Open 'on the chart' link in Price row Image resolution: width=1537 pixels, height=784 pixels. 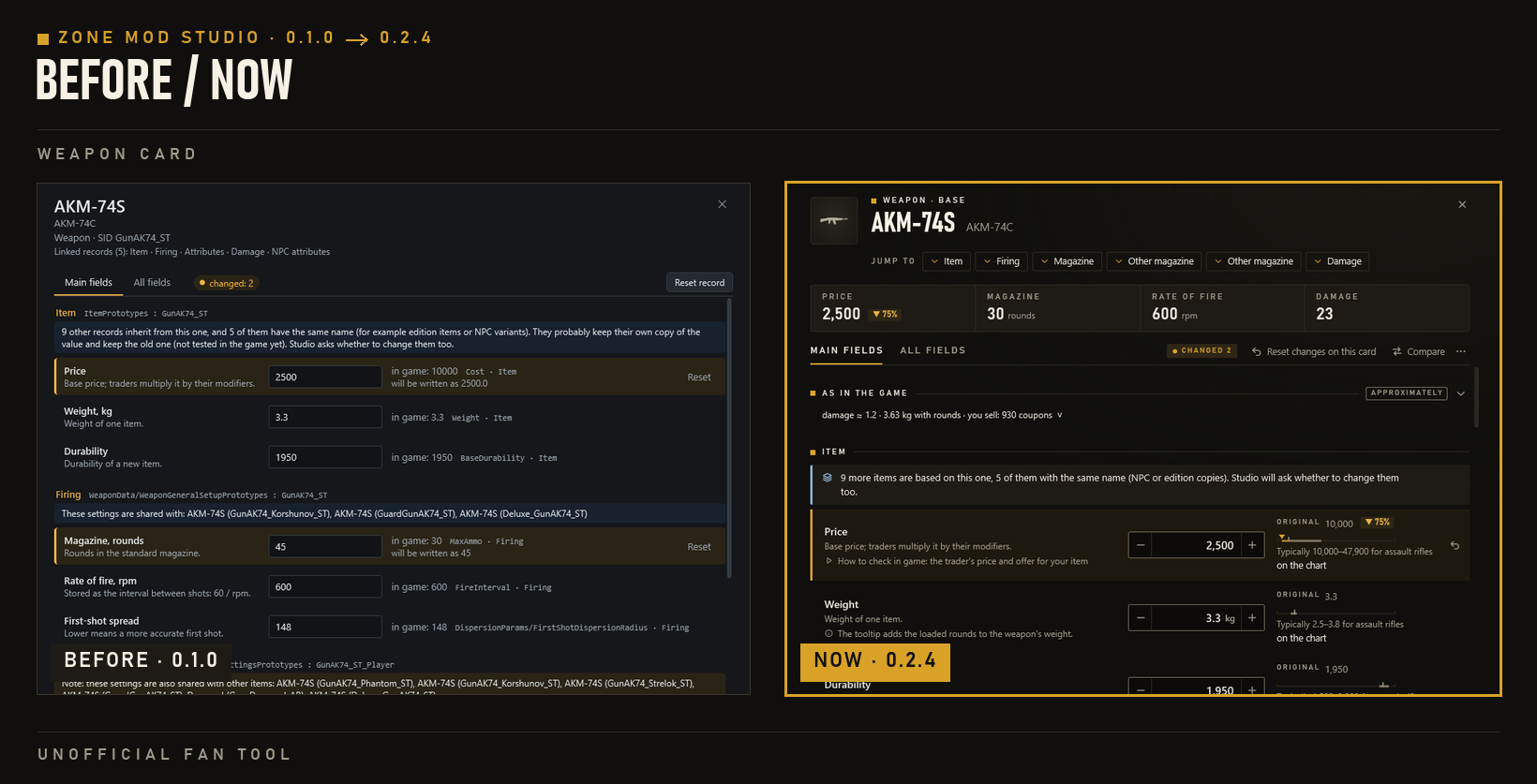pyautogui.click(x=1302, y=566)
